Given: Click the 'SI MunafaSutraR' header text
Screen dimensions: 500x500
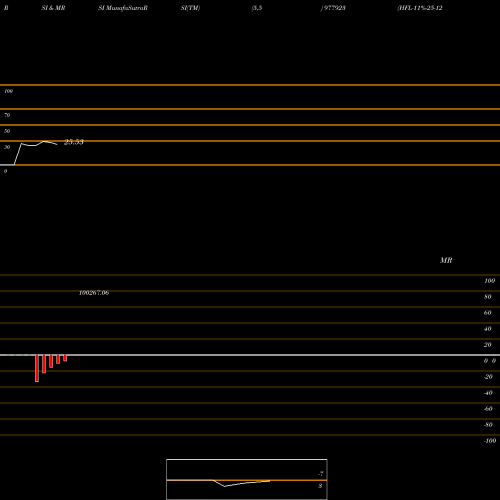Looking at the screenshot, I should [123, 8].
